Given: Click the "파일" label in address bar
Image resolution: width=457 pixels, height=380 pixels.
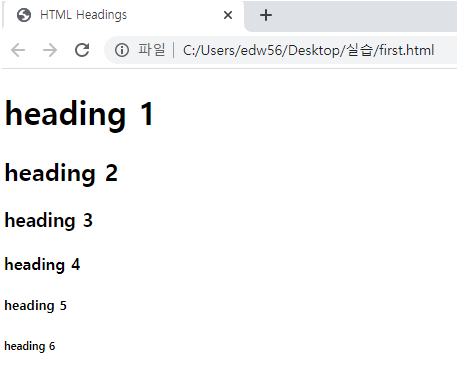Looking at the screenshot, I should coord(152,50).
